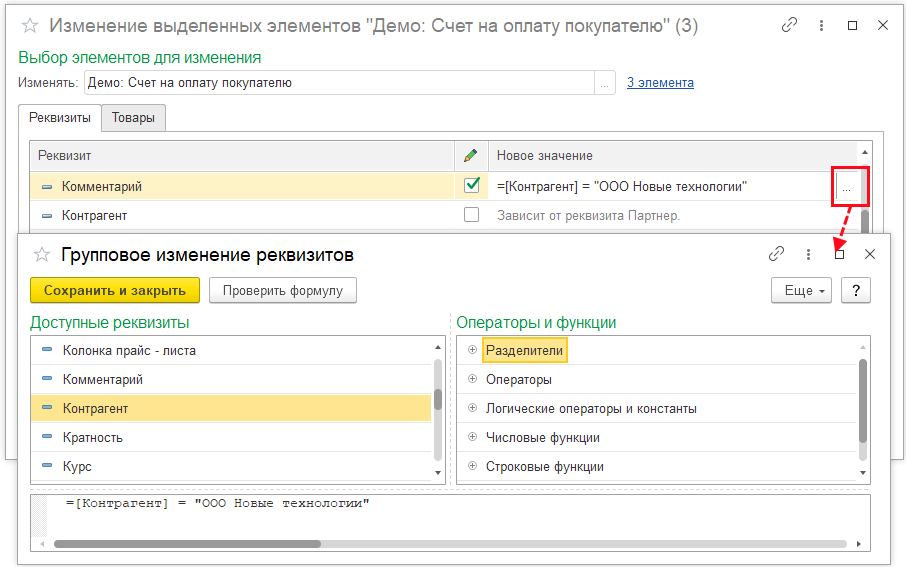906x567 pixels.
Task: Open three-dot menu of Групповое изменение реквизитов dialog
Action: (x=808, y=254)
